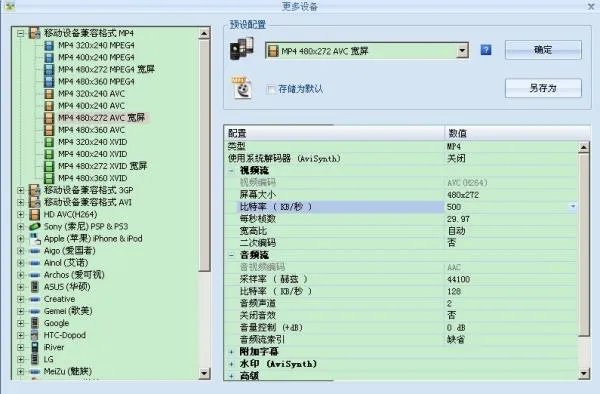
Task: Click the iRiver device icon
Action: pyautogui.click(x=34, y=347)
